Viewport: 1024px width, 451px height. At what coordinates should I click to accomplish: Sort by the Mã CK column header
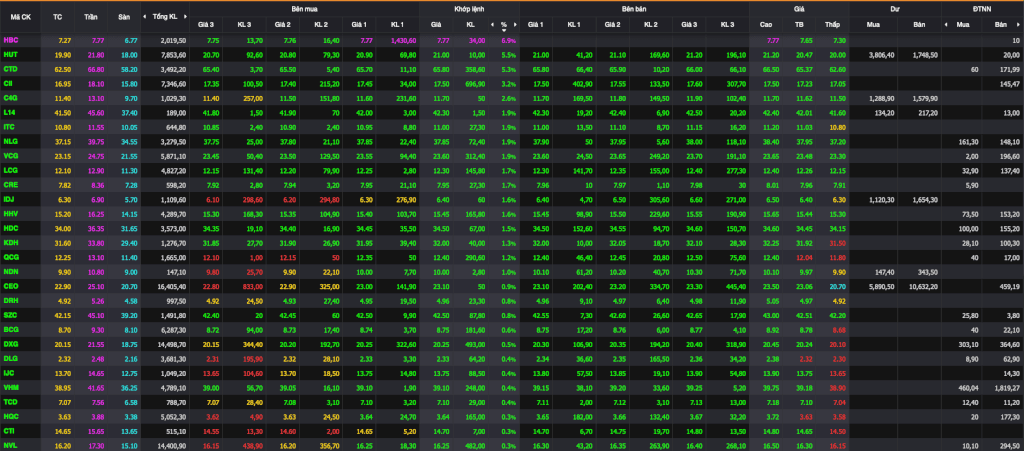pyautogui.click(x=20, y=16)
